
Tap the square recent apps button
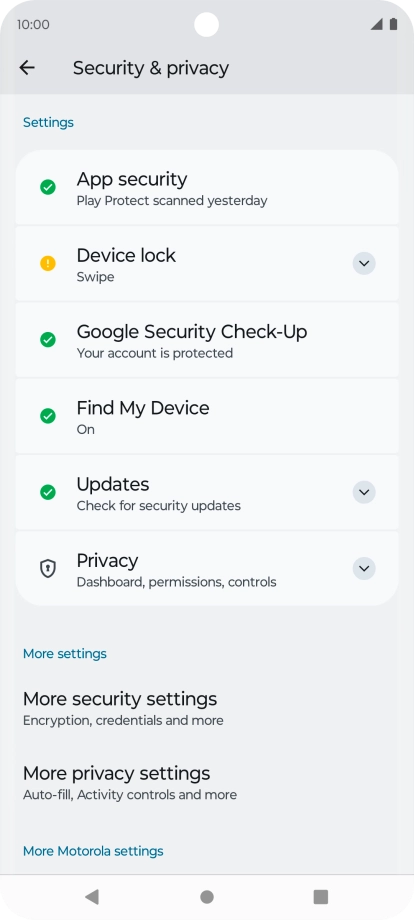pyautogui.click(x=321, y=897)
